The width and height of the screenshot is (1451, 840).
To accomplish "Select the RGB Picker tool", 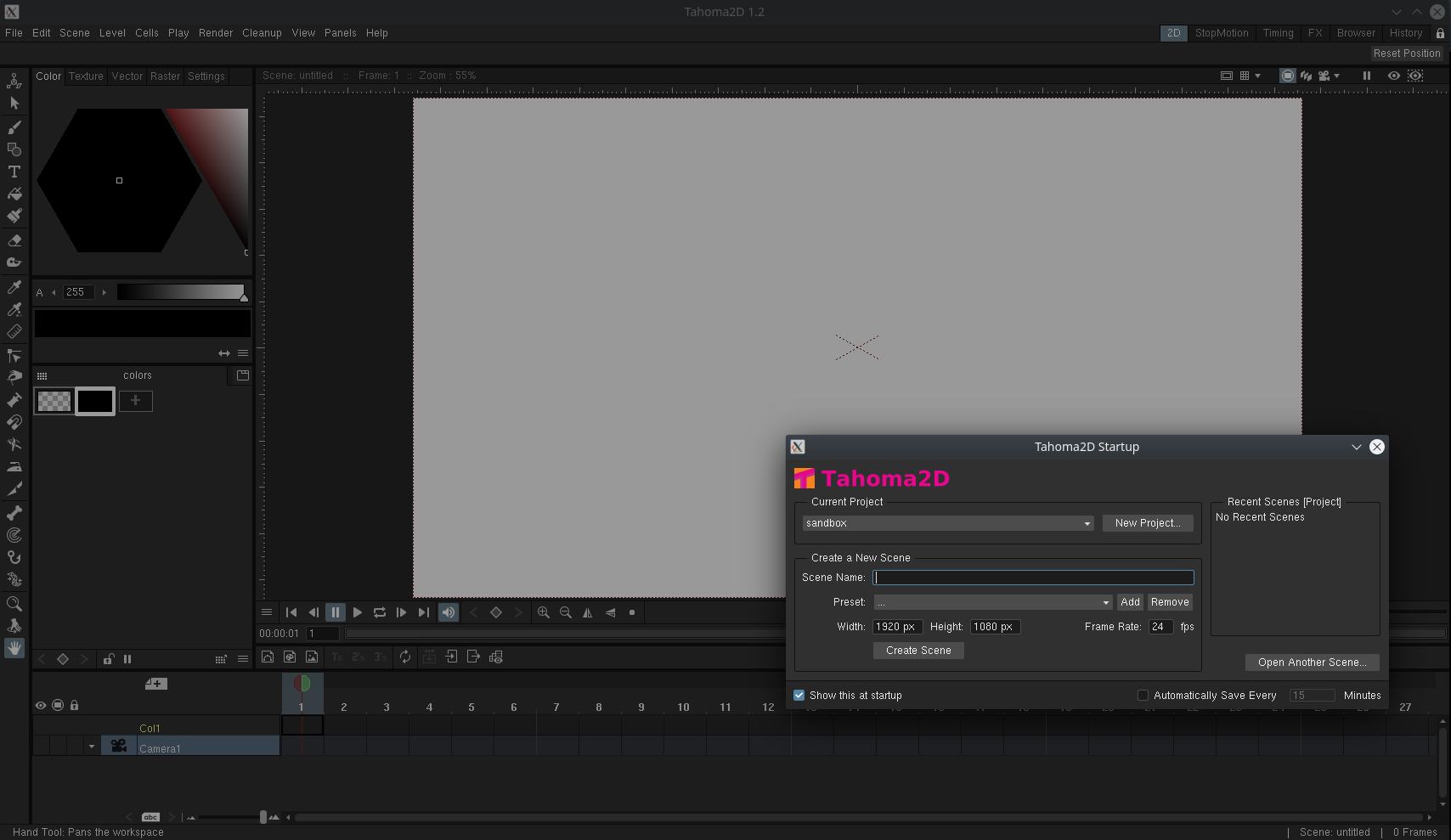I will click(14, 309).
